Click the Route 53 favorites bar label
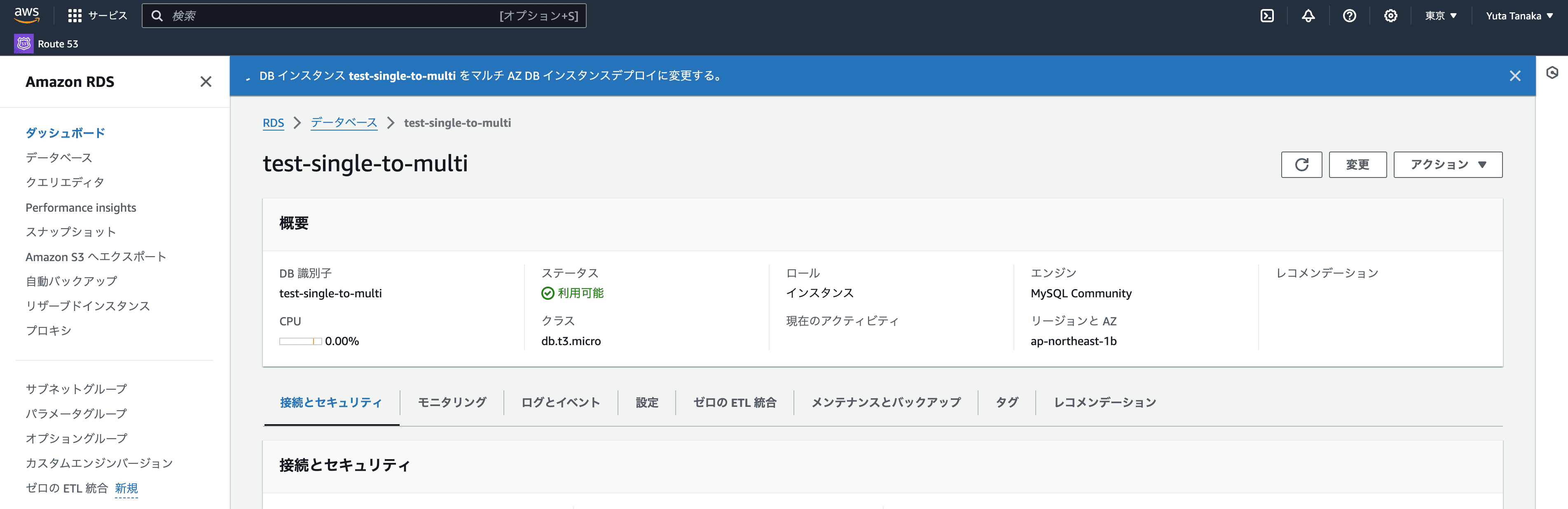 click(x=58, y=44)
